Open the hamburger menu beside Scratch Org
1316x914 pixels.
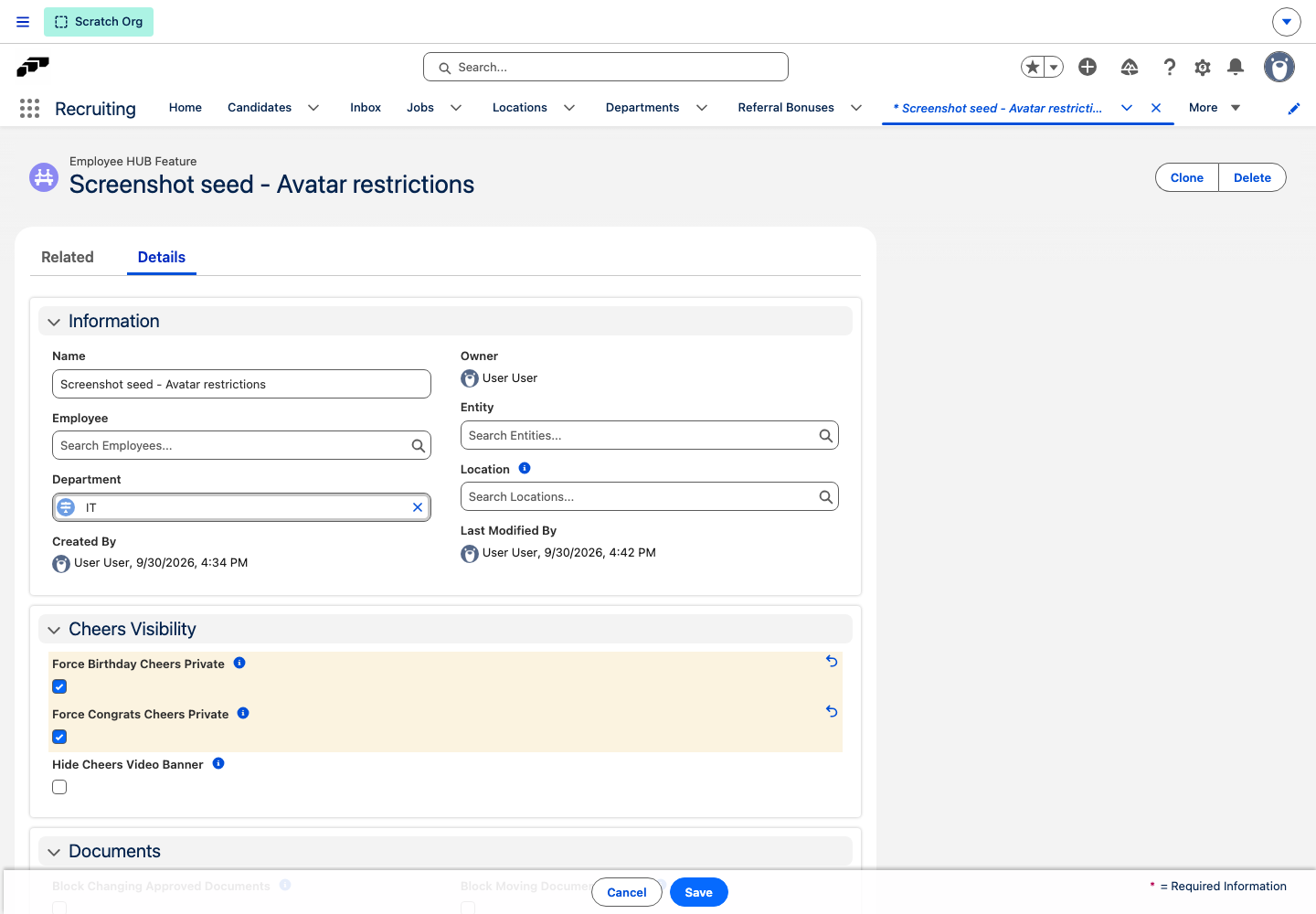pyautogui.click(x=23, y=22)
